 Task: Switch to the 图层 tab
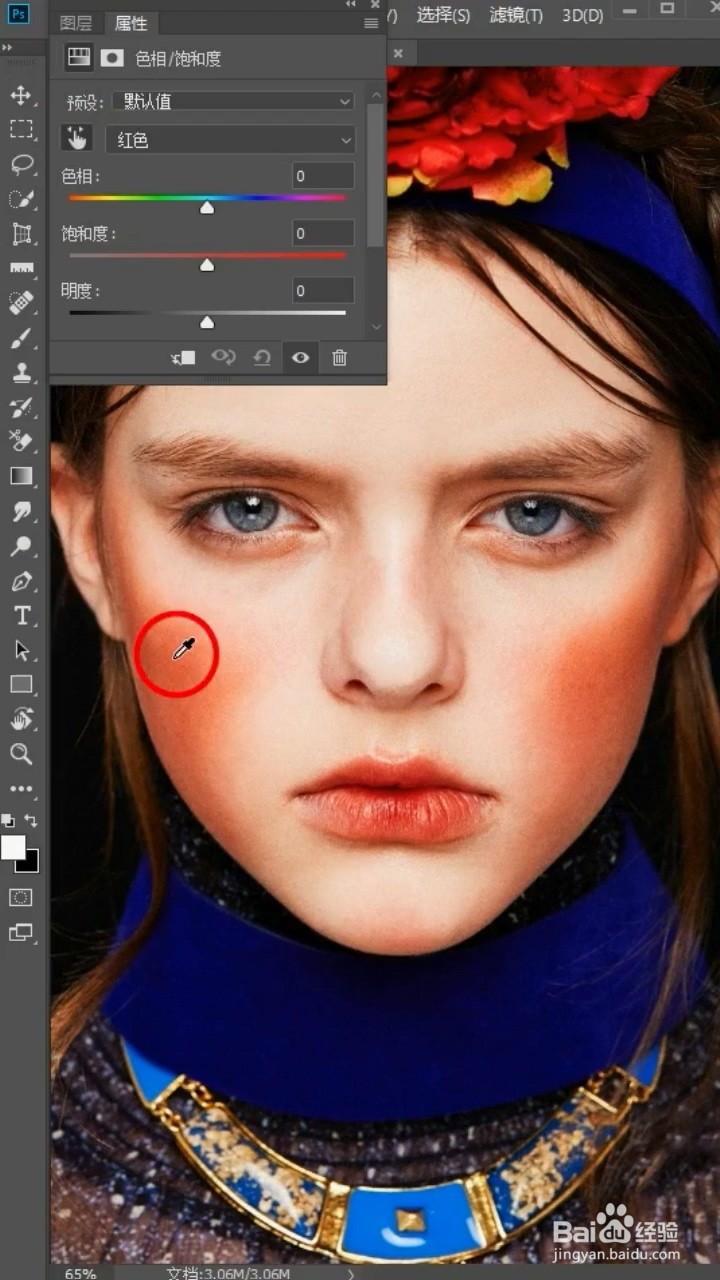[76, 23]
